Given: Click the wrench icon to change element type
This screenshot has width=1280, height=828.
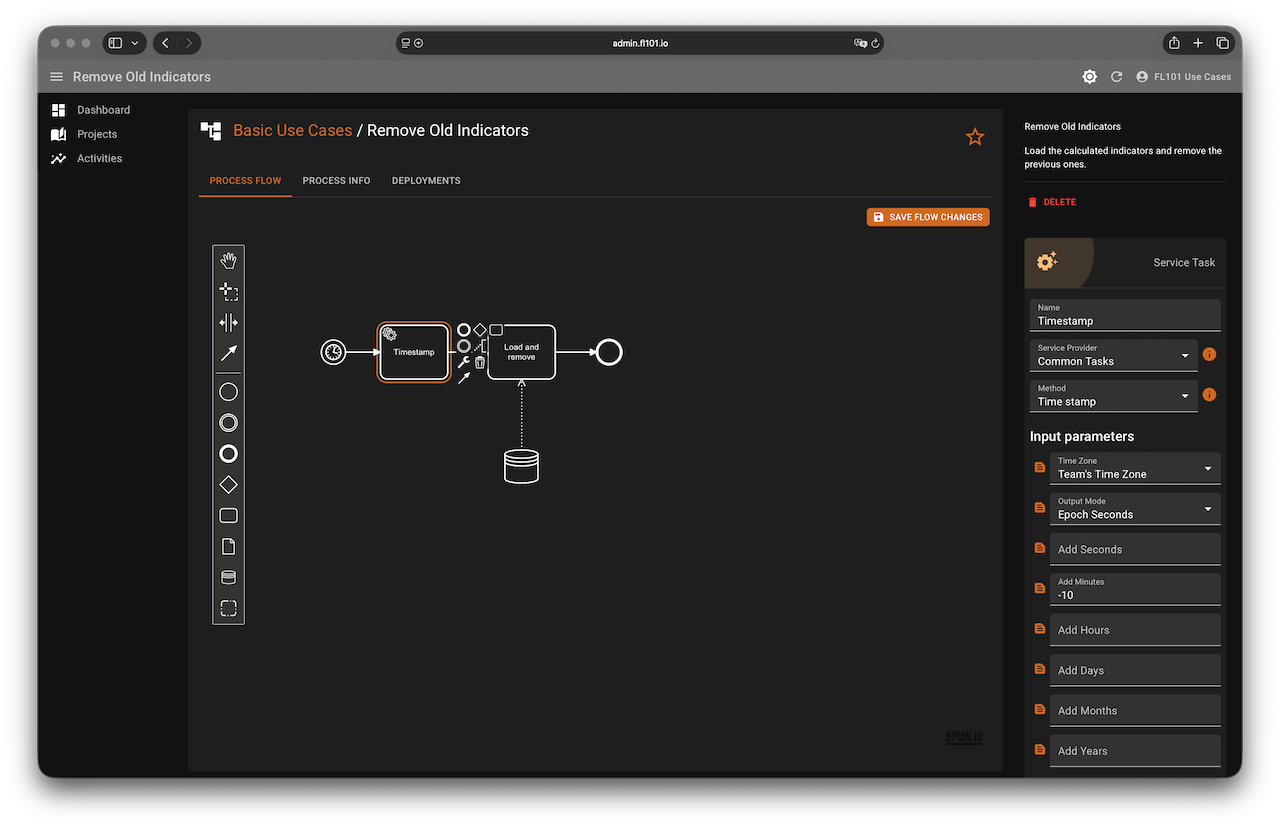Looking at the screenshot, I should point(463,362).
